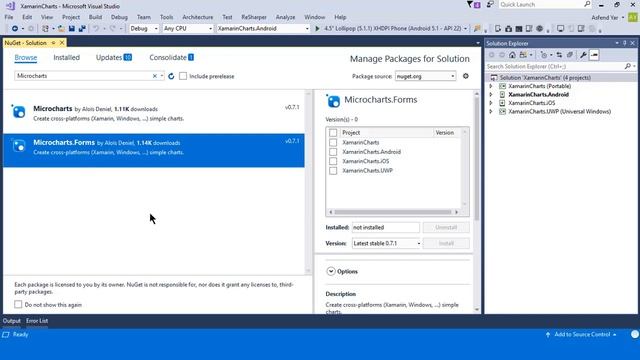Click the green Start debugging play icon
This screenshot has width=640, height=360.
317,29
